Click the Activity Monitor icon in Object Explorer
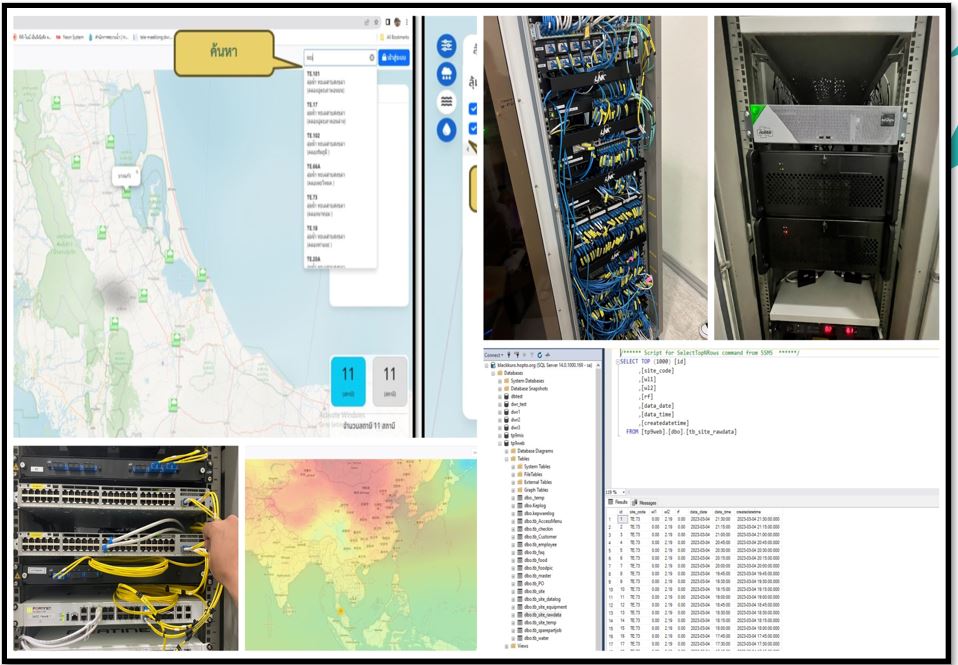The width and height of the screenshot is (958, 665). coord(547,355)
